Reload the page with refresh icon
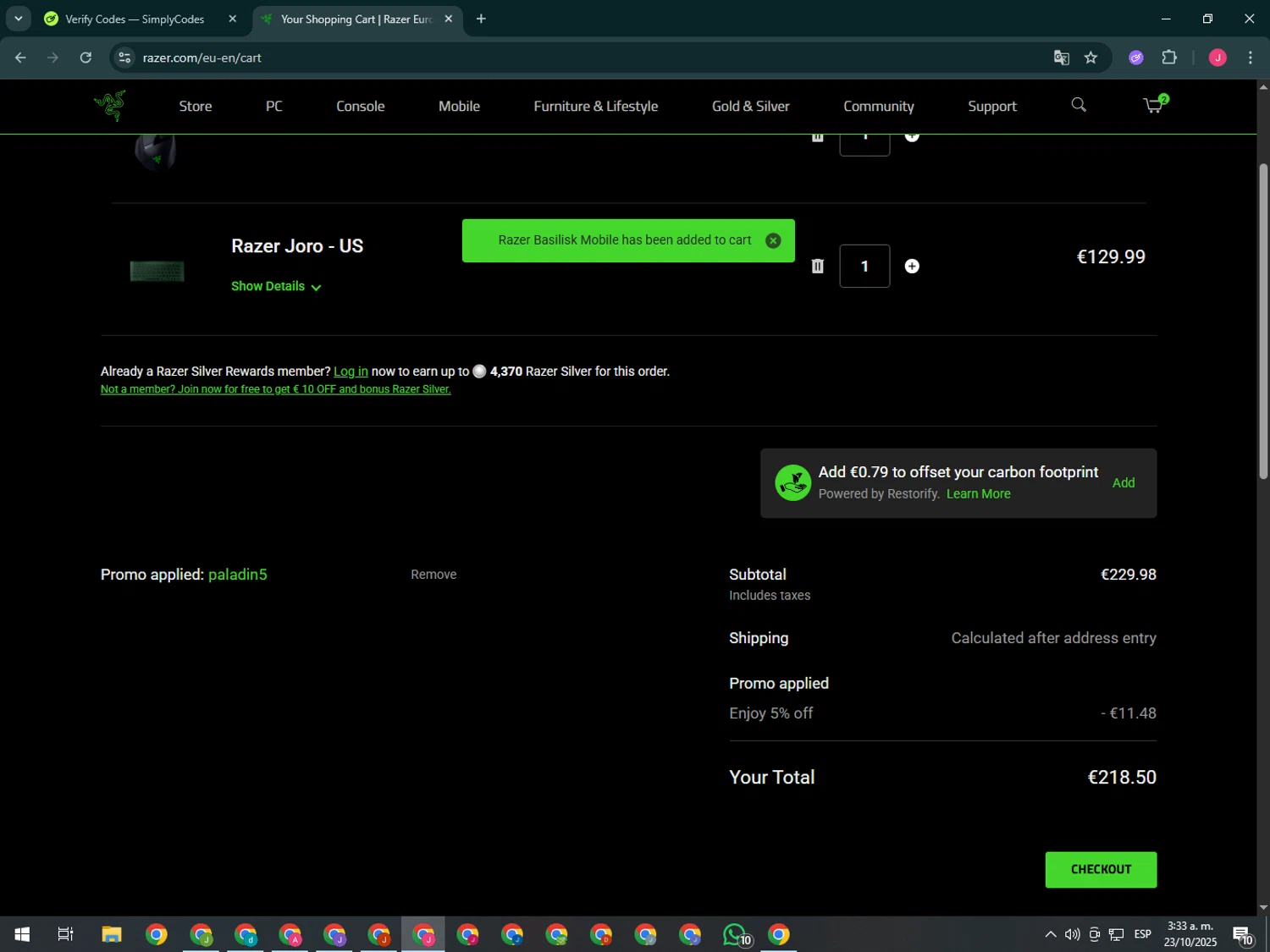 (86, 58)
